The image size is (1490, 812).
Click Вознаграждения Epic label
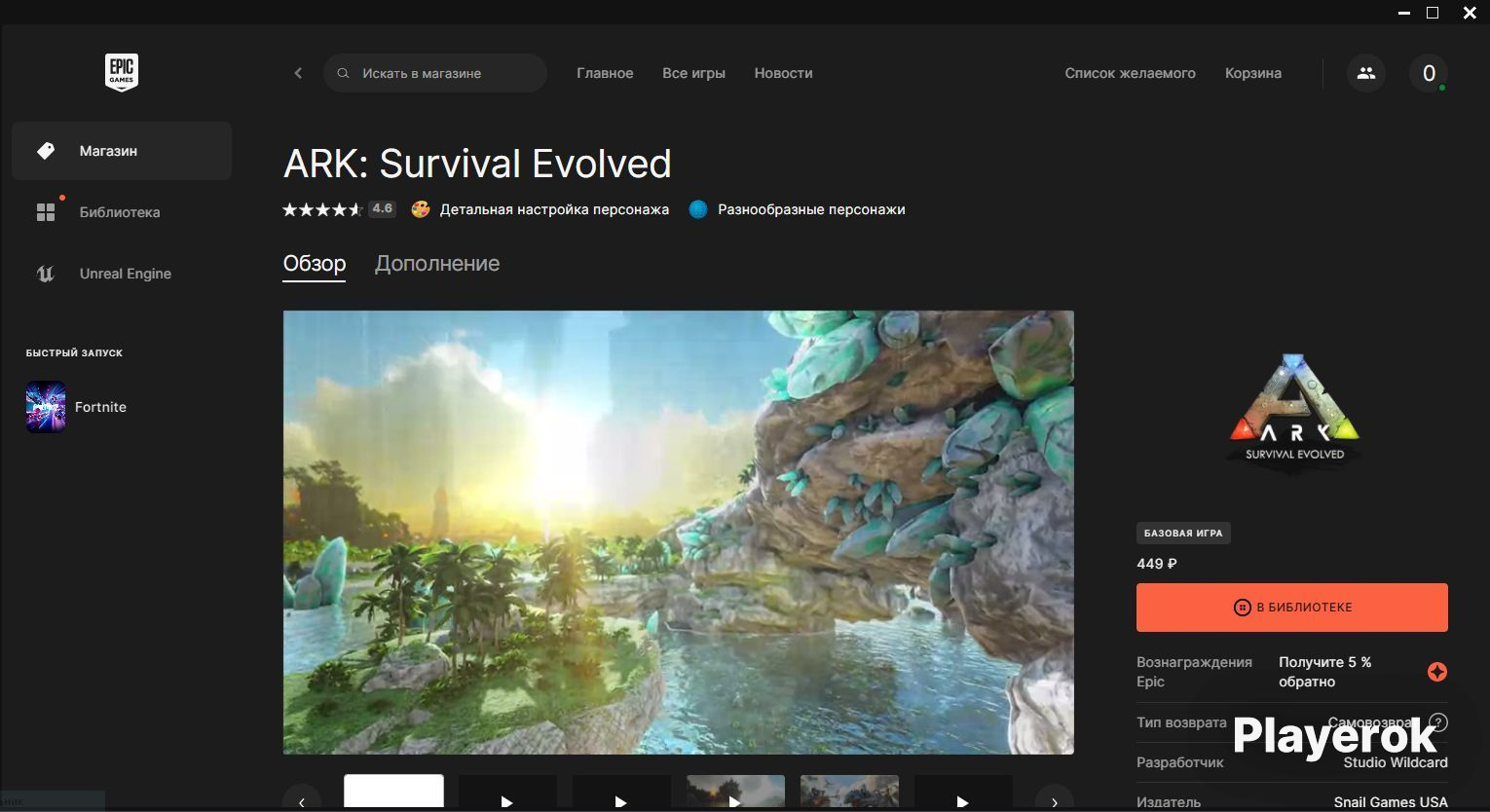1194,672
